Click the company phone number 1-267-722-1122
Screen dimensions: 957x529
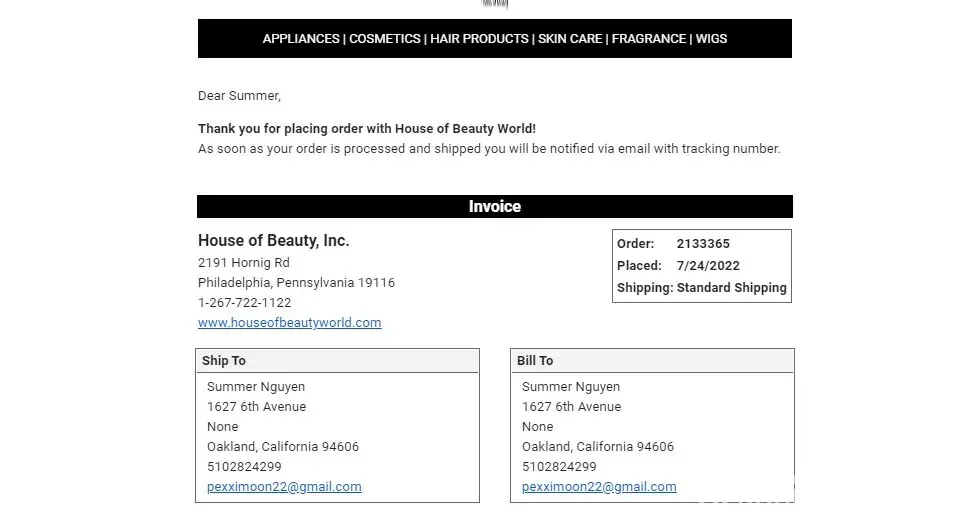coord(244,303)
